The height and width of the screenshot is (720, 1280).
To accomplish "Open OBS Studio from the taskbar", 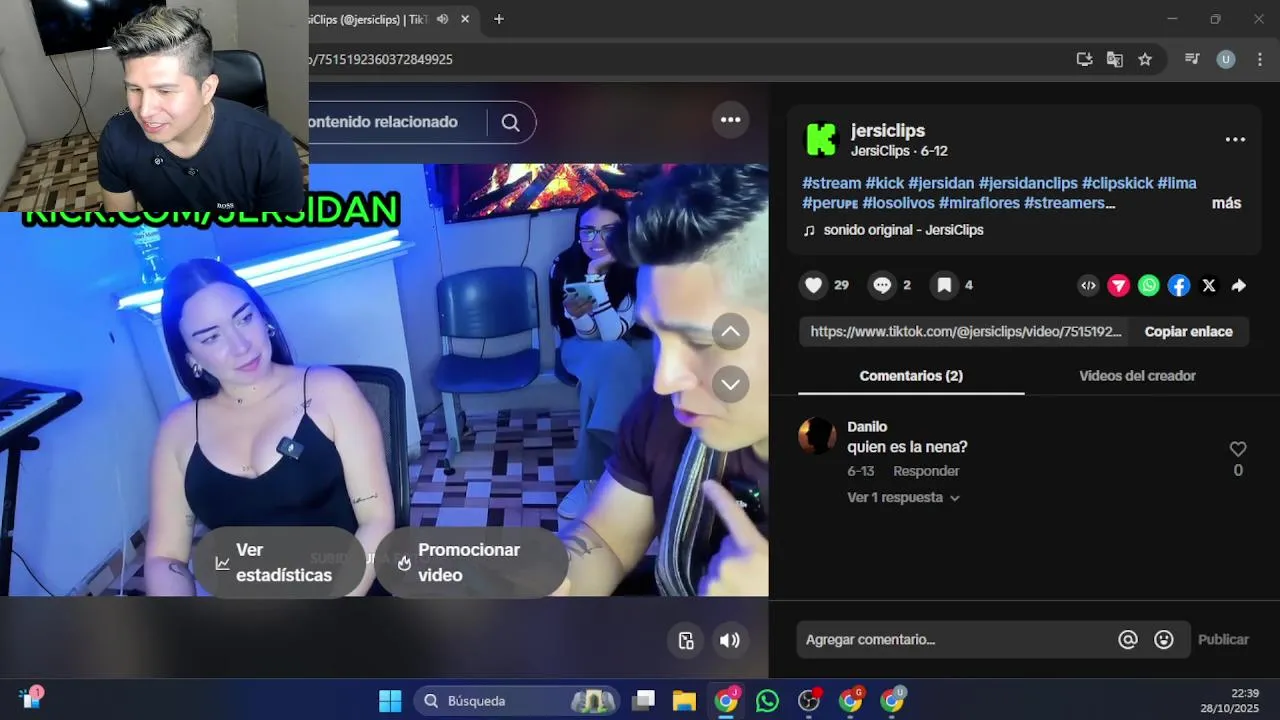I will (x=809, y=701).
